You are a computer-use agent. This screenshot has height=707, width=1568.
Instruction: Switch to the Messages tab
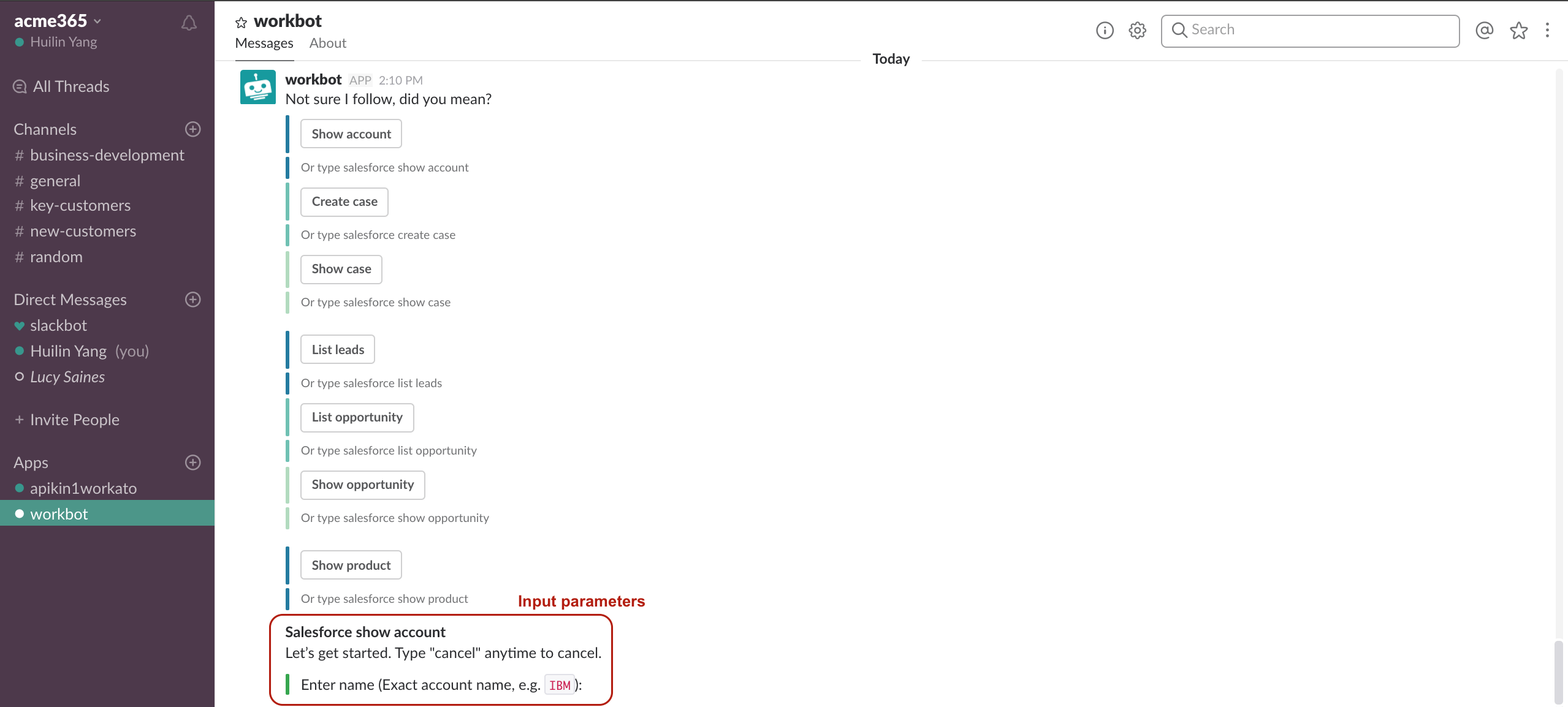pos(264,43)
